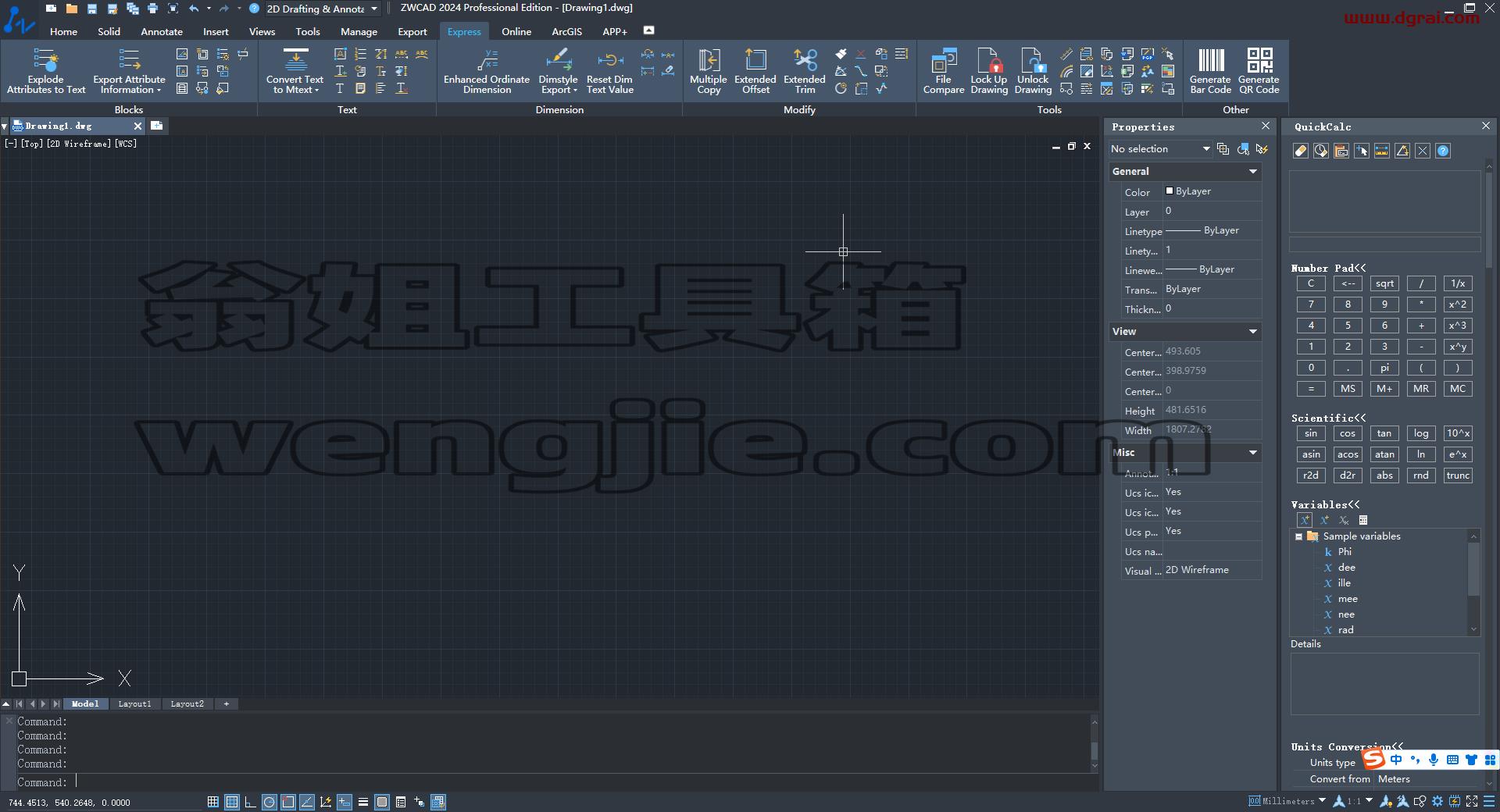Viewport: 1500px width, 812px height.
Task: Collapse the General properties section
Action: click(1253, 171)
